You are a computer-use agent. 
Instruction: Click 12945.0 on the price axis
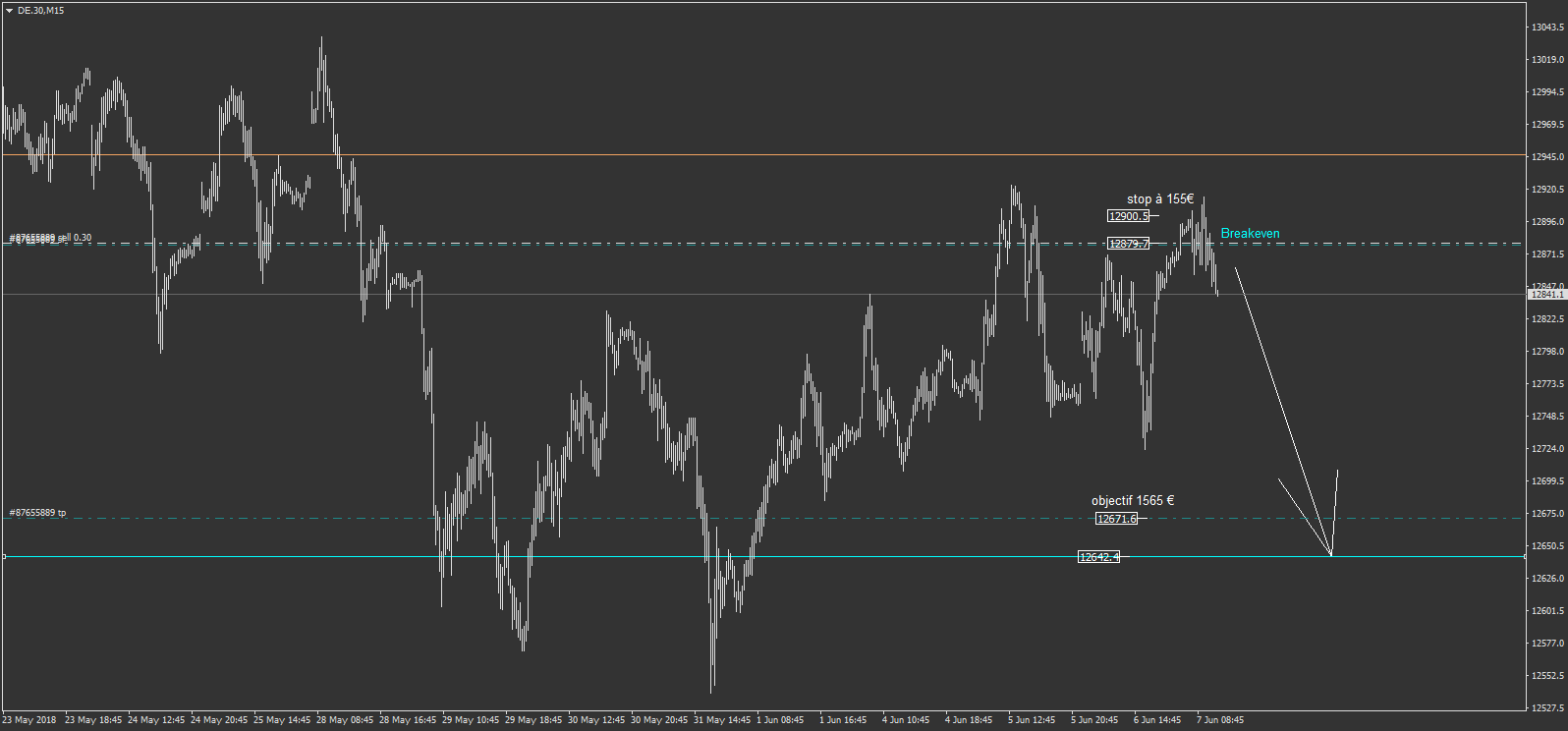(x=1547, y=157)
